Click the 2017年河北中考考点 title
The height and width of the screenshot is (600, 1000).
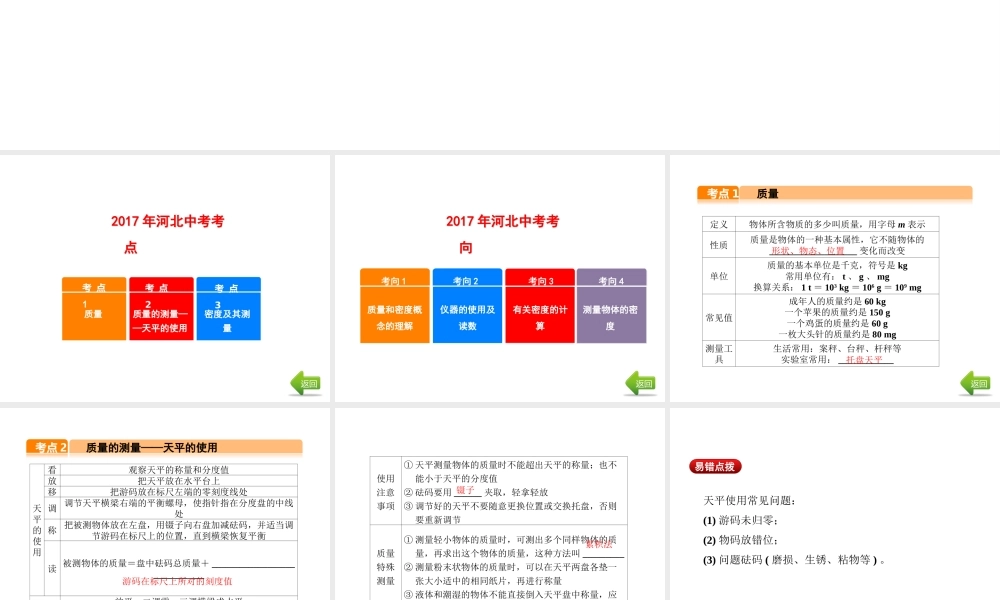167,234
